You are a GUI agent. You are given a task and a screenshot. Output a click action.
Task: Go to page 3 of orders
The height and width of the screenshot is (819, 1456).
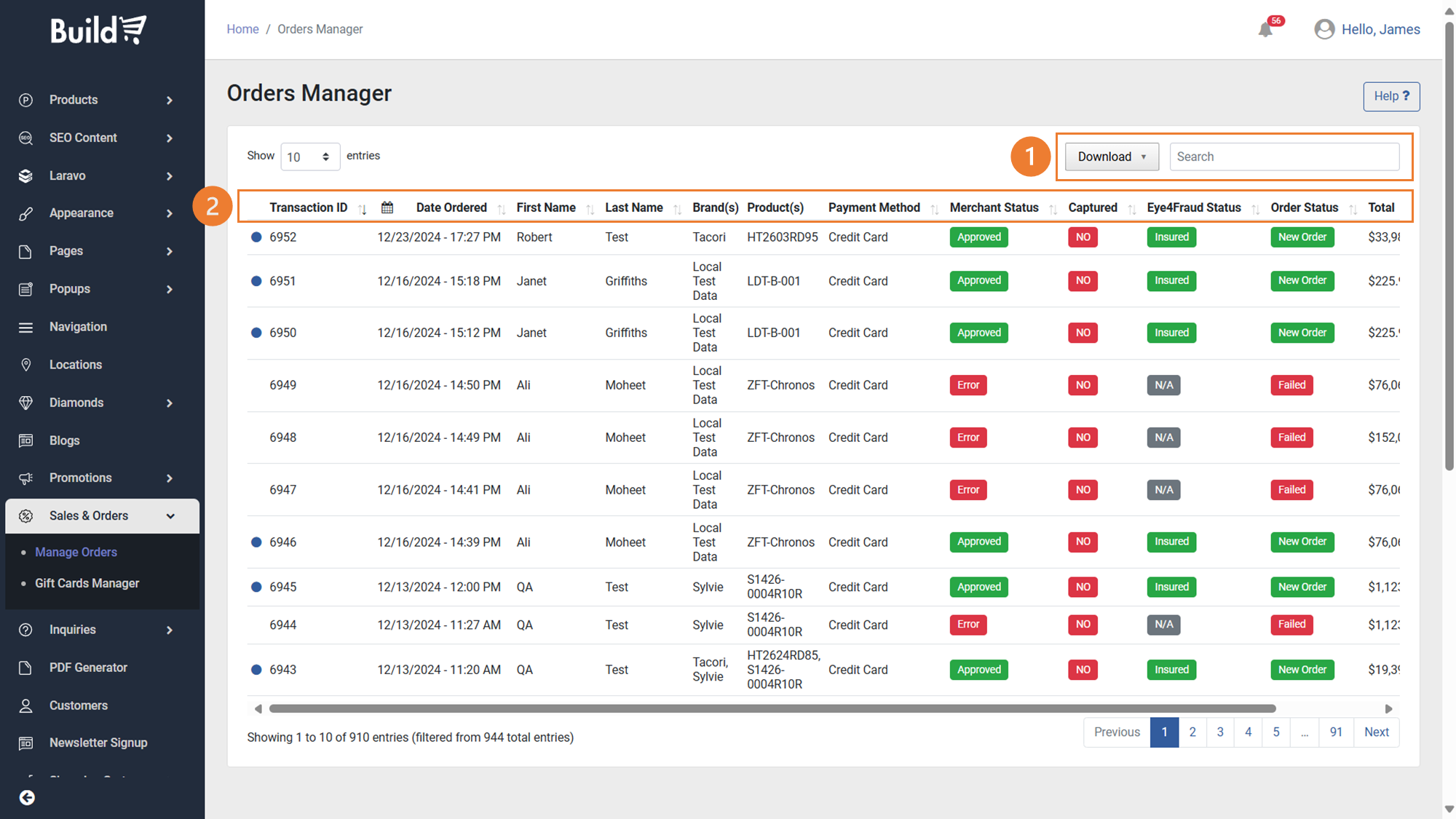click(x=1220, y=732)
